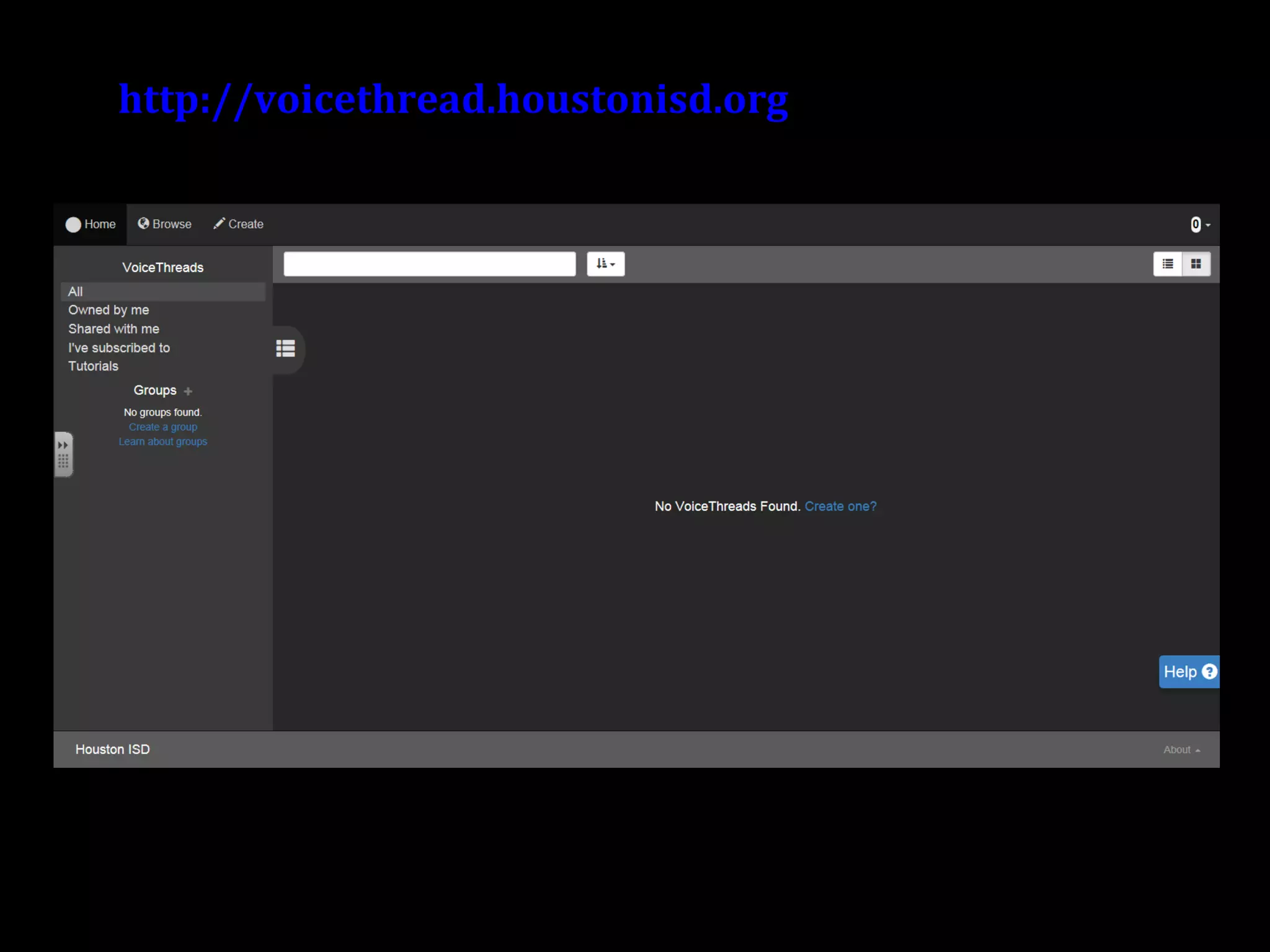Viewport: 1270px width, 952px height.
Task: Open the account dropdown in top-right corner
Action: click(x=1200, y=225)
